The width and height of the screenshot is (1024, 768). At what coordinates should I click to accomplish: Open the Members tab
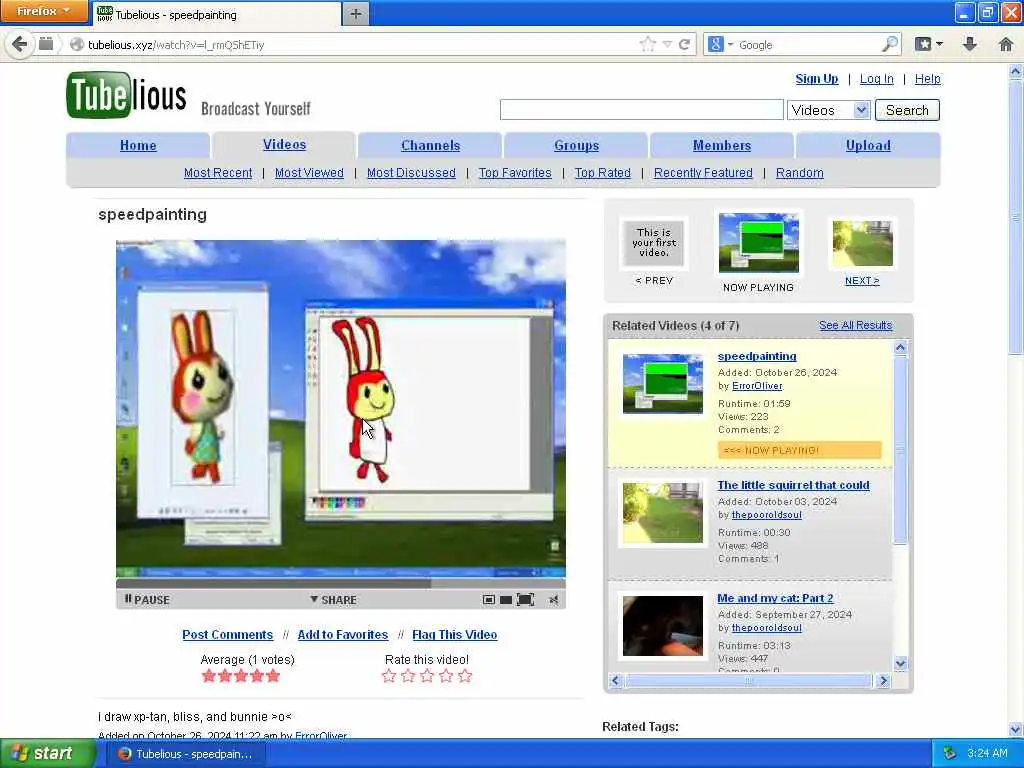click(722, 145)
